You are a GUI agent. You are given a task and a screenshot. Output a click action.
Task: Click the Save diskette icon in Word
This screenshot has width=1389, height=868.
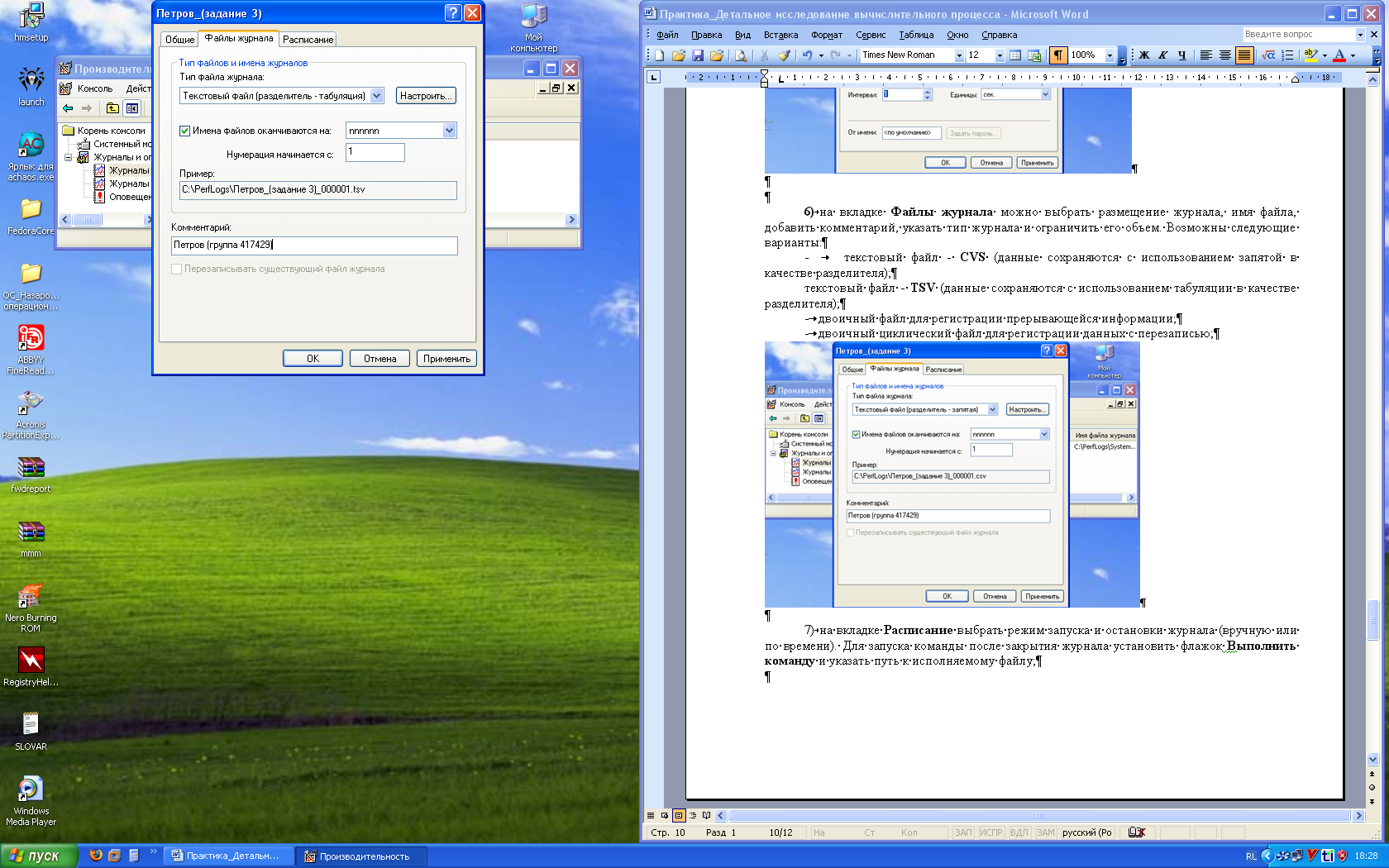[x=698, y=55]
